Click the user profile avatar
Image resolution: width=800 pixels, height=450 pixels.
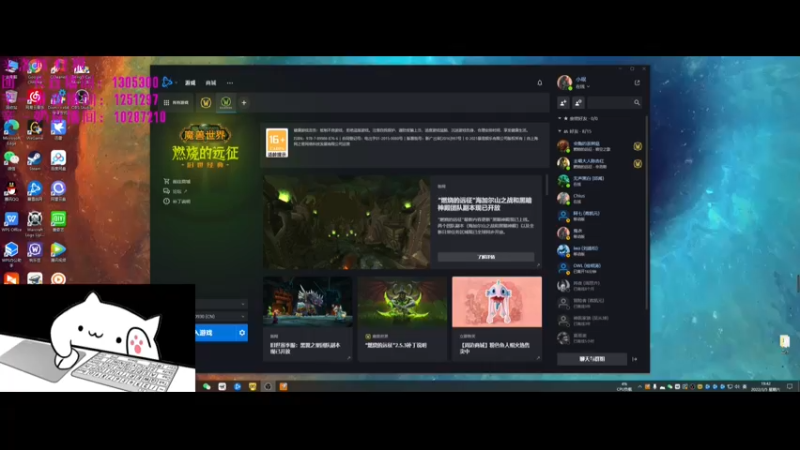pos(564,82)
